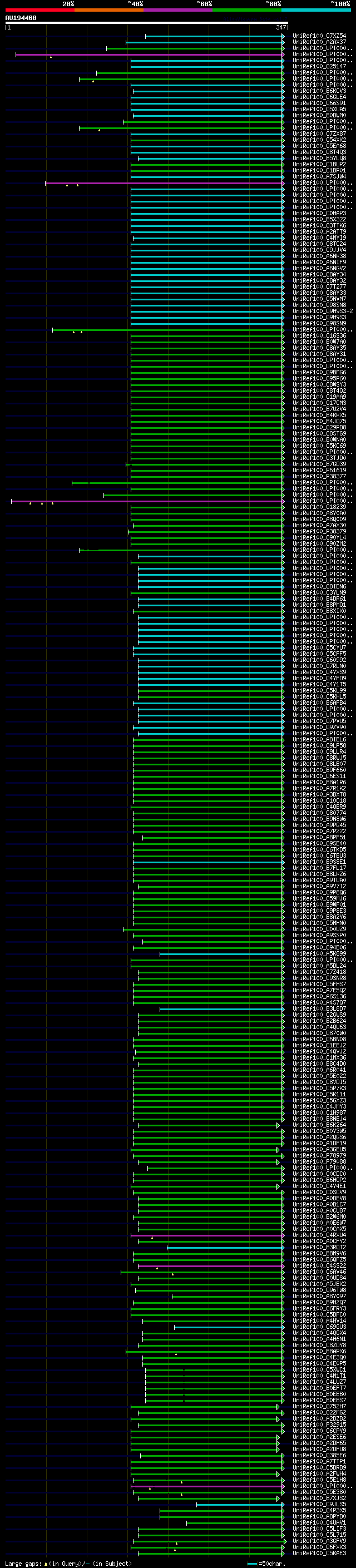Click the white query sequence bar

coord(147,23)
